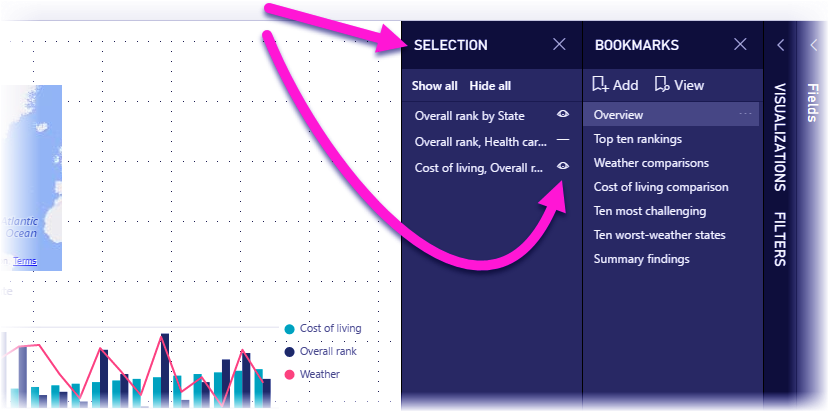Select the Weather comparisons bookmark
This screenshot has width=829, height=412.
coord(651,163)
